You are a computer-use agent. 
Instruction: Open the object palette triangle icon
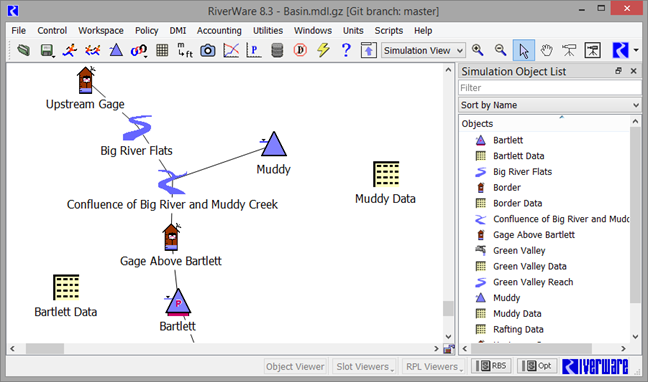(x=116, y=50)
